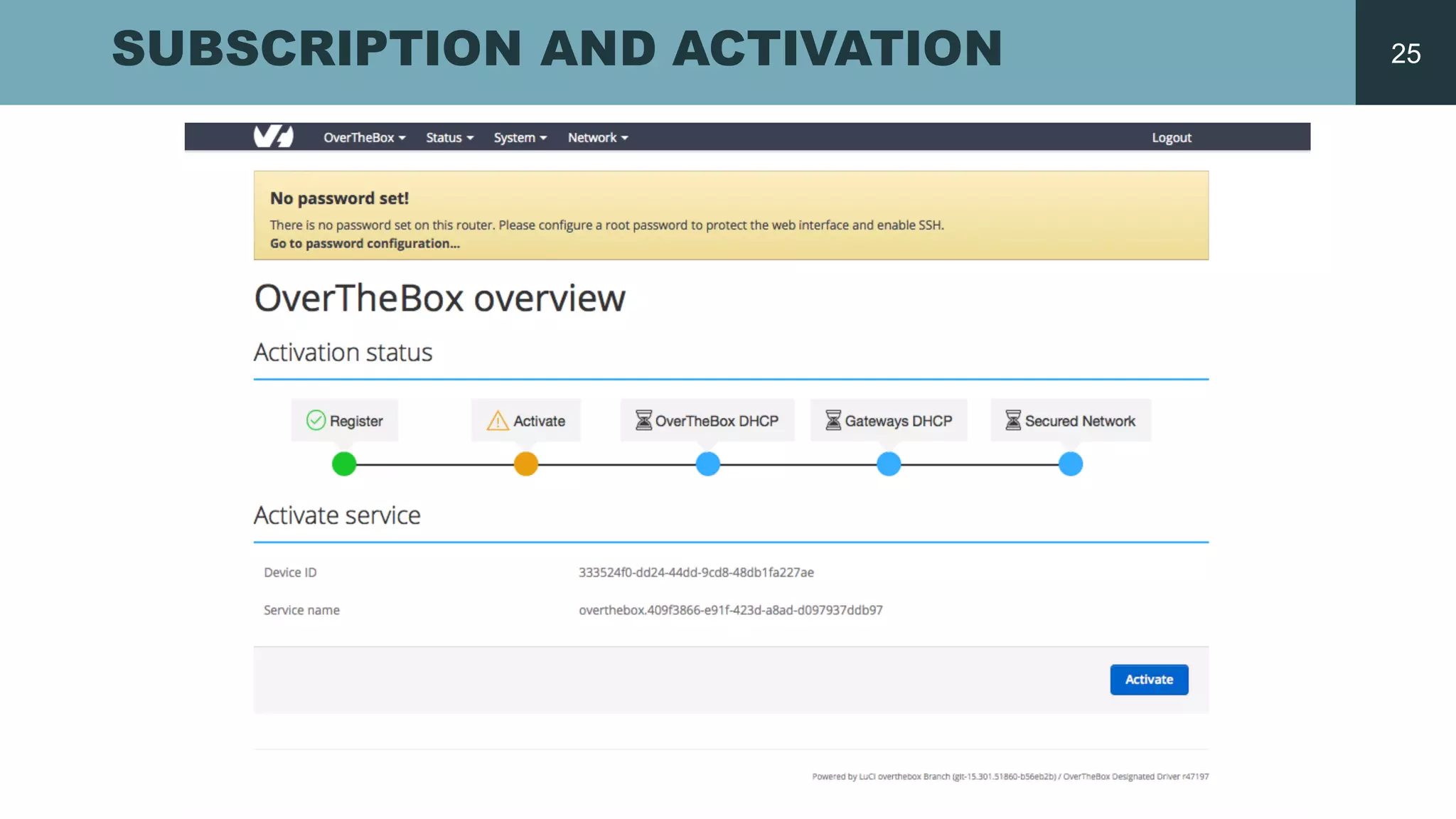Click the hourglass icon beside Gateways DHCP
This screenshot has width=1456, height=819.
(833, 420)
